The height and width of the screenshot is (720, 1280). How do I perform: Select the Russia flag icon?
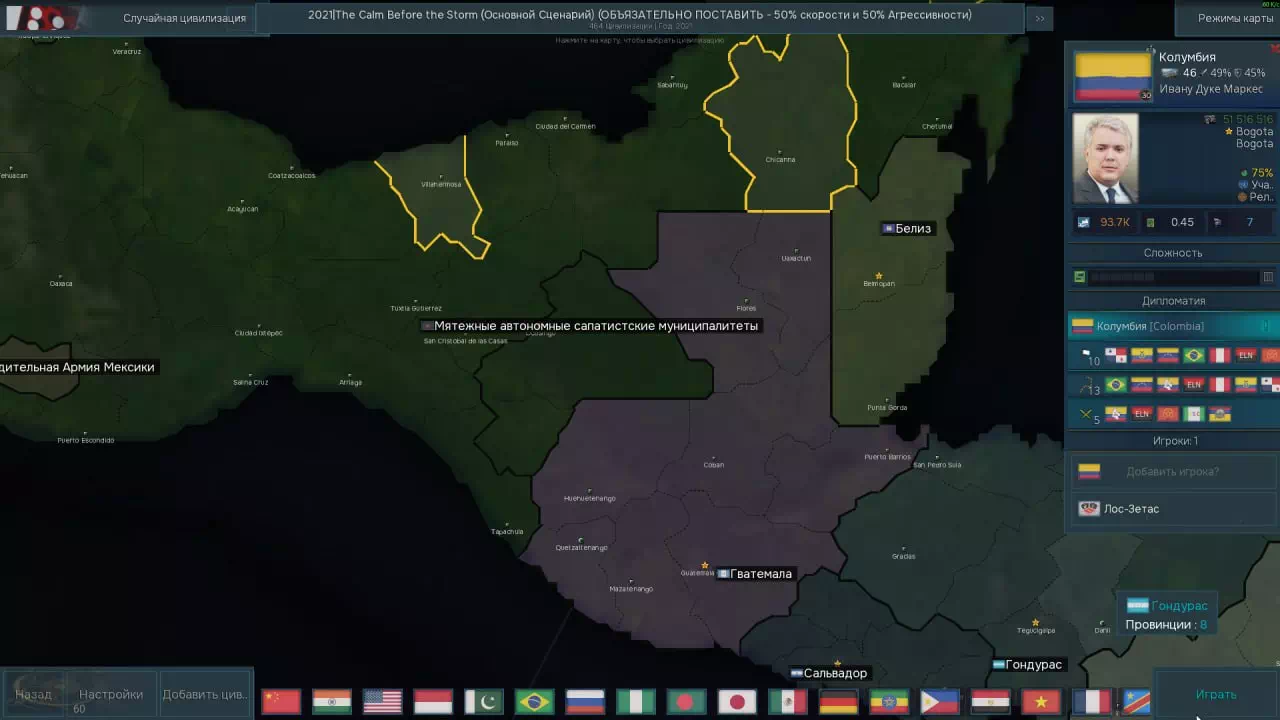585,702
